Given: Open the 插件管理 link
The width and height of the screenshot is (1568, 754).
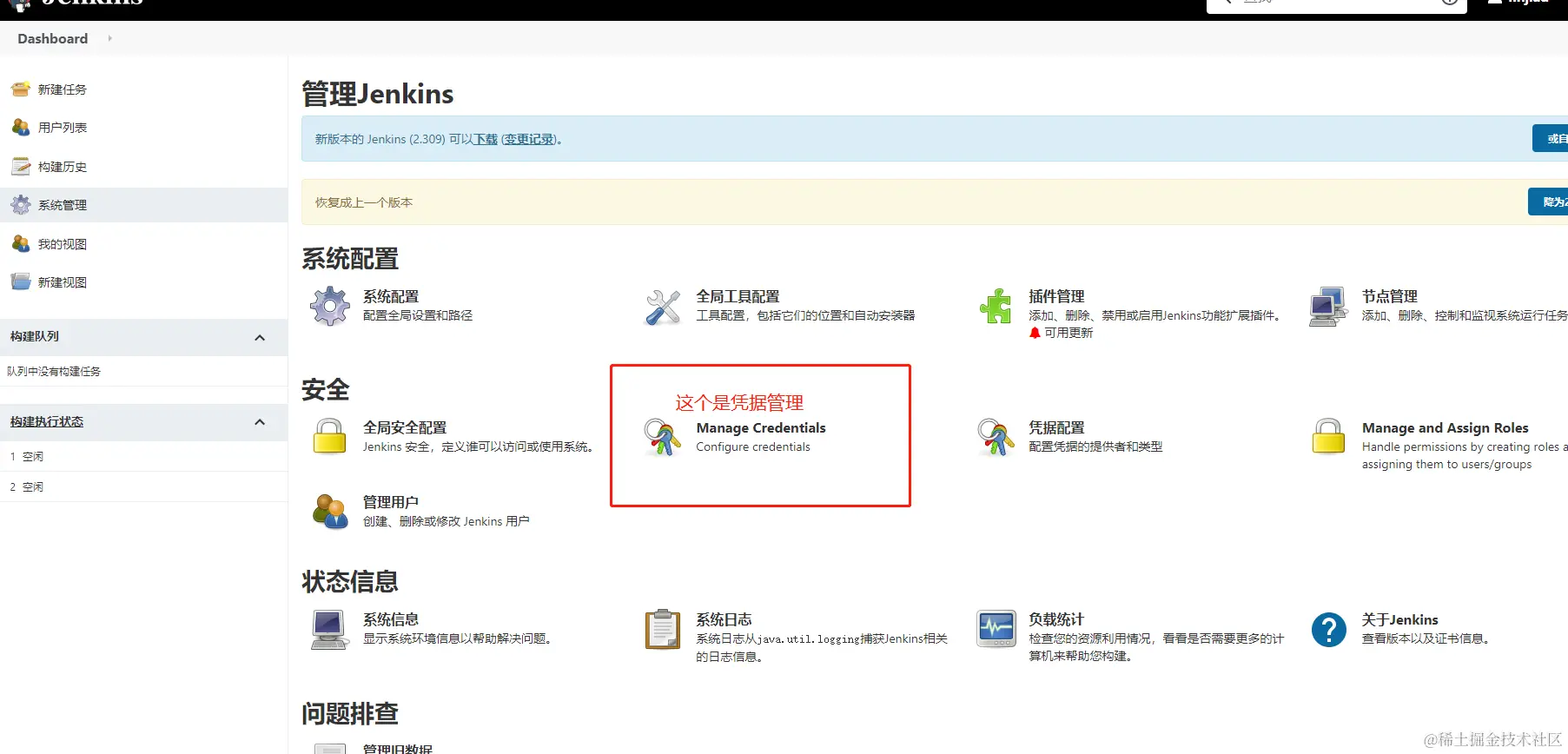Looking at the screenshot, I should pos(1056,296).
